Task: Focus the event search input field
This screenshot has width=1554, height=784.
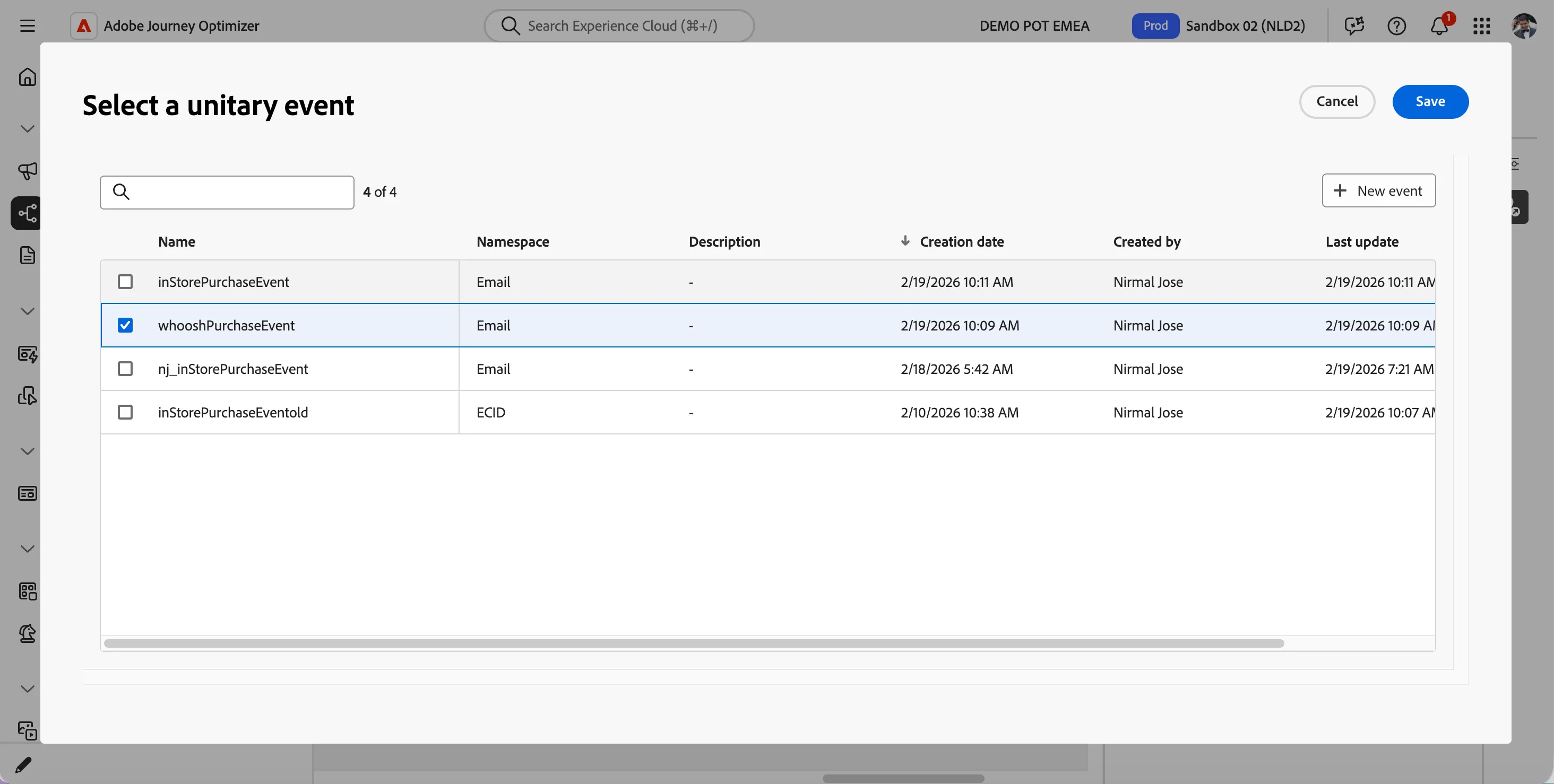Action: [227, 192]
